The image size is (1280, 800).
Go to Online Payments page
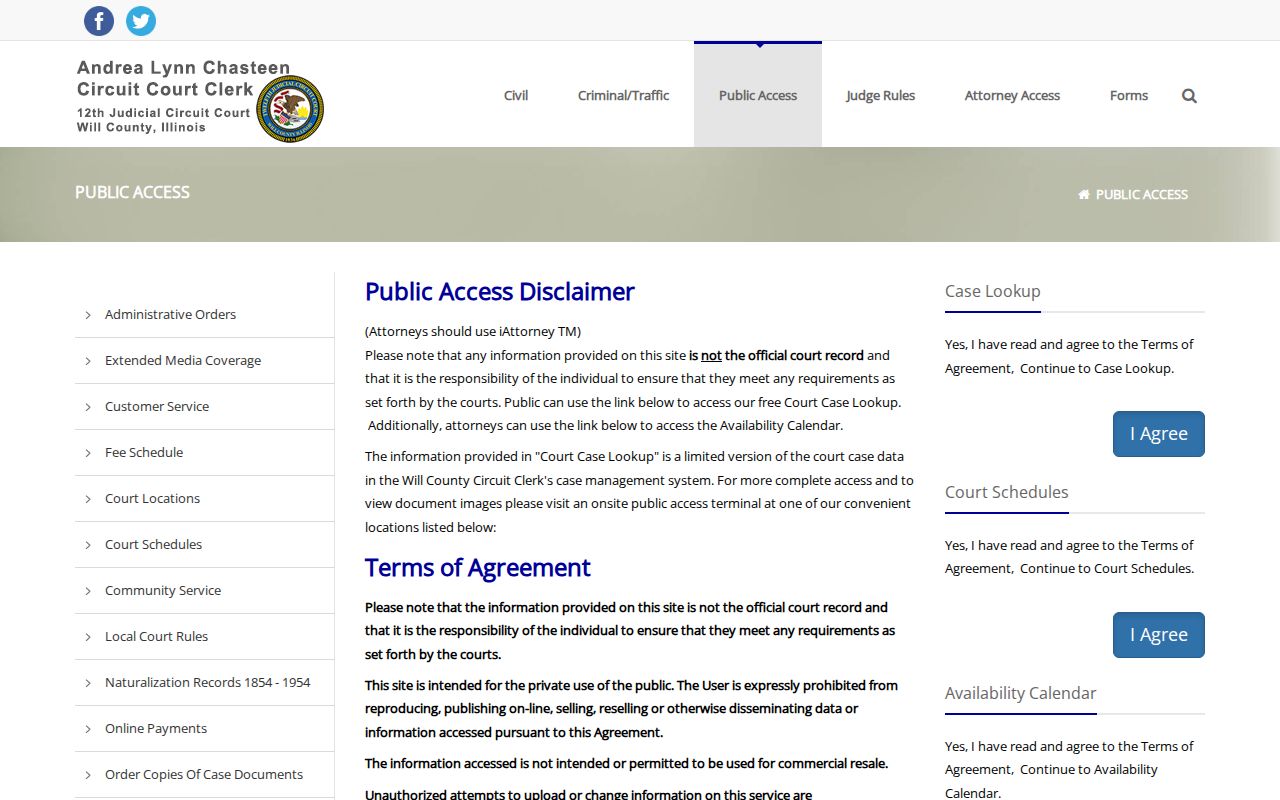click(156, 728)
